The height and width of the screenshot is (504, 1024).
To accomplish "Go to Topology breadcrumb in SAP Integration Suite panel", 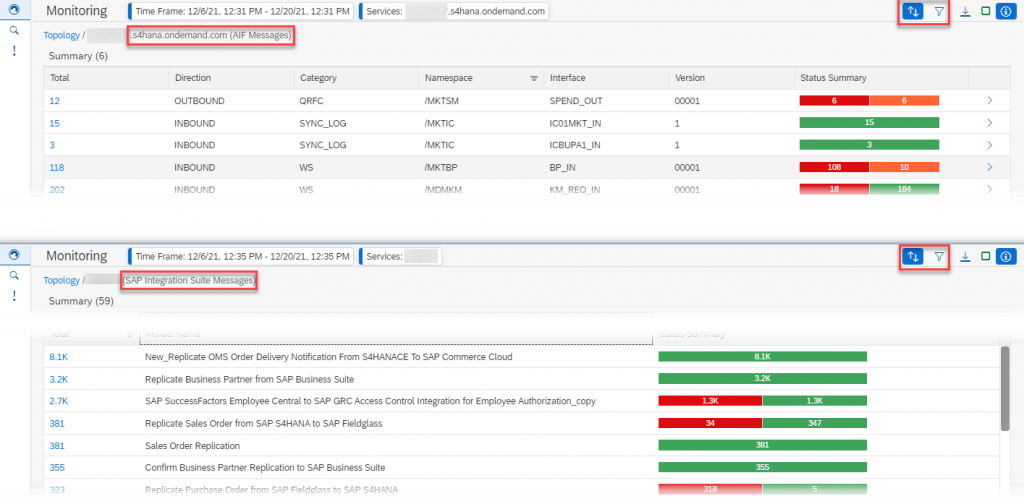I will click(61, 280).
